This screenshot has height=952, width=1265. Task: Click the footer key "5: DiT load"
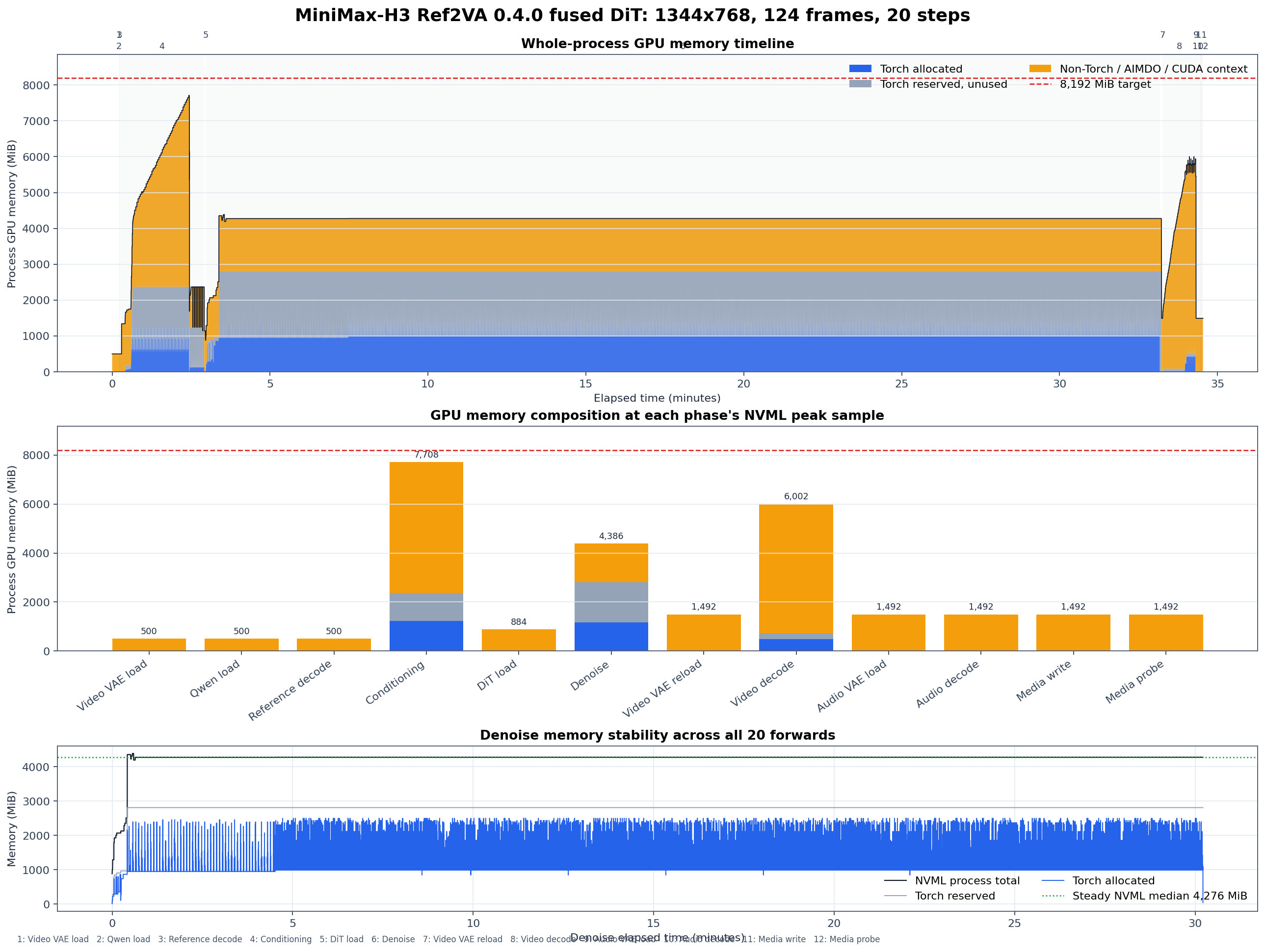342,939
